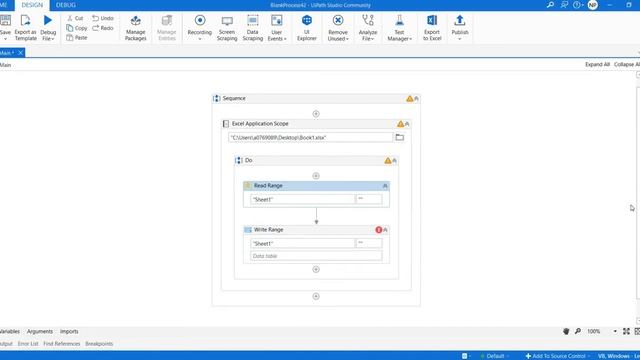Click the Paste button
640x360 pixels.
77,38
